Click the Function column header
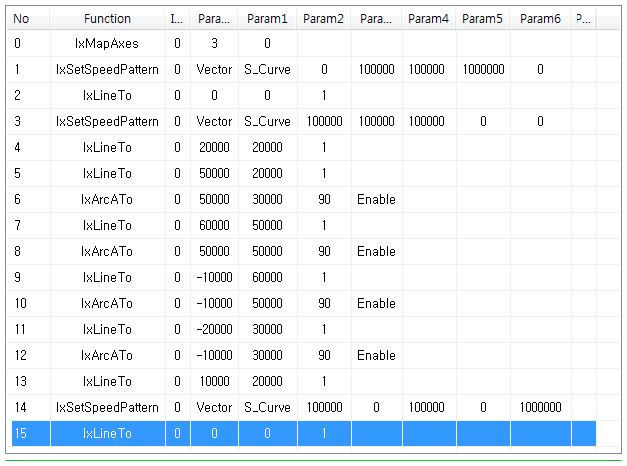Image resolution: width=627 pixels, height=466 pixels. (x=107, y=19)
